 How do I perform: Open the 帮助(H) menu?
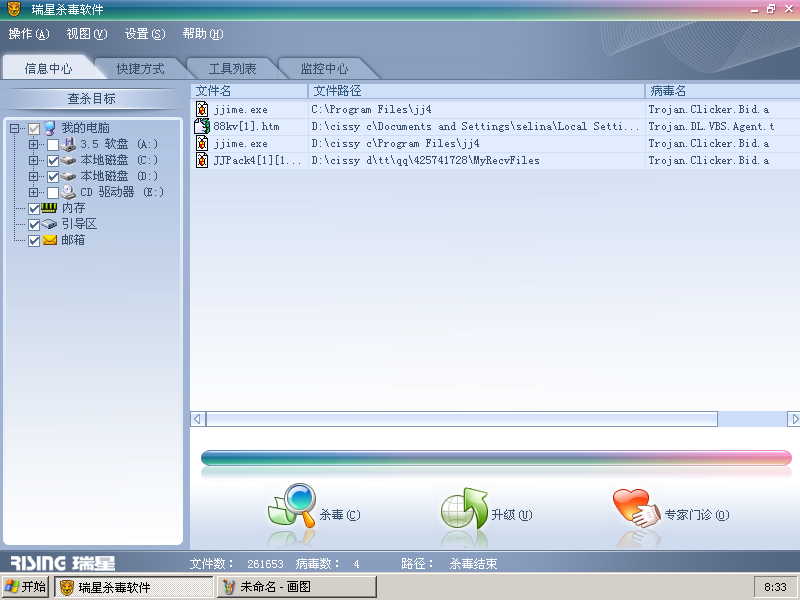pyautogui.click(x=203, y=34)
